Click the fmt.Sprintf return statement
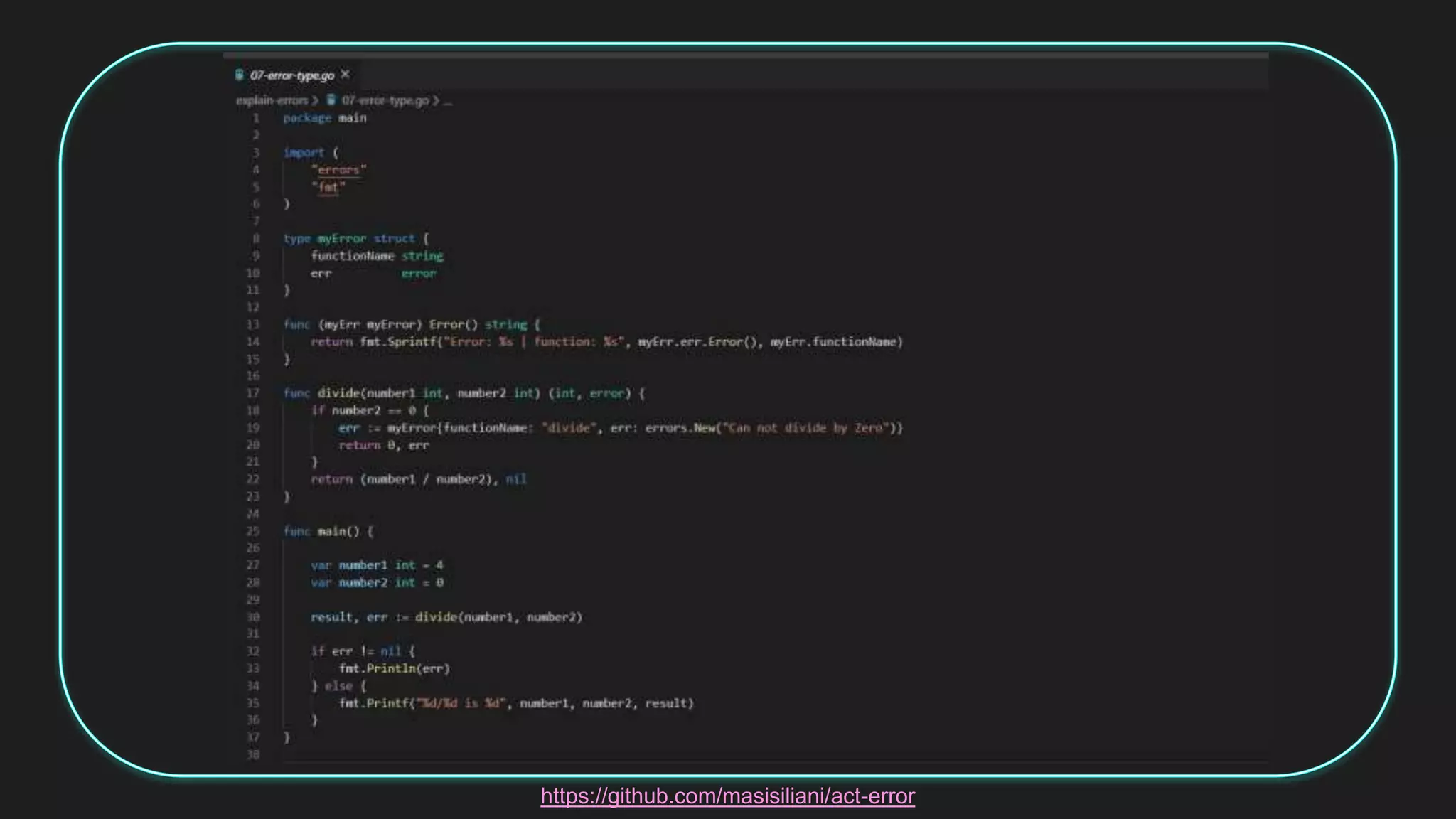Viewport: 1456px width, 819px height. point(606,342)
